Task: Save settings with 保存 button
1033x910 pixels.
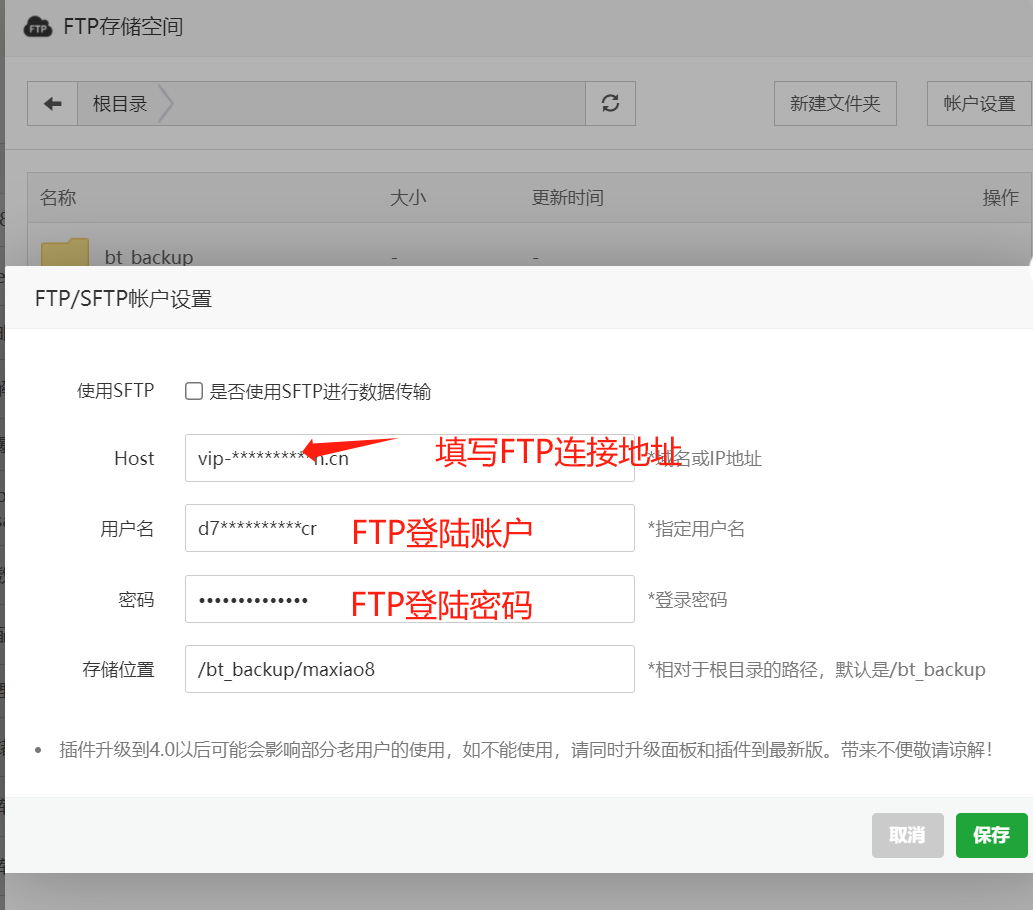Action: pyautogui.click(x=991, y=835)
